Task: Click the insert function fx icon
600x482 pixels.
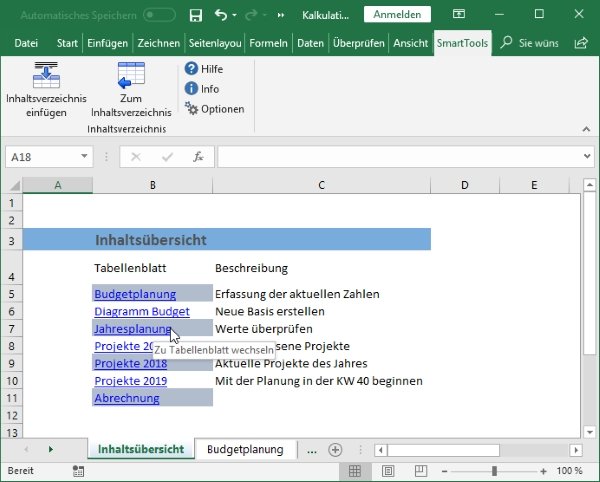Action: [198, 157]
